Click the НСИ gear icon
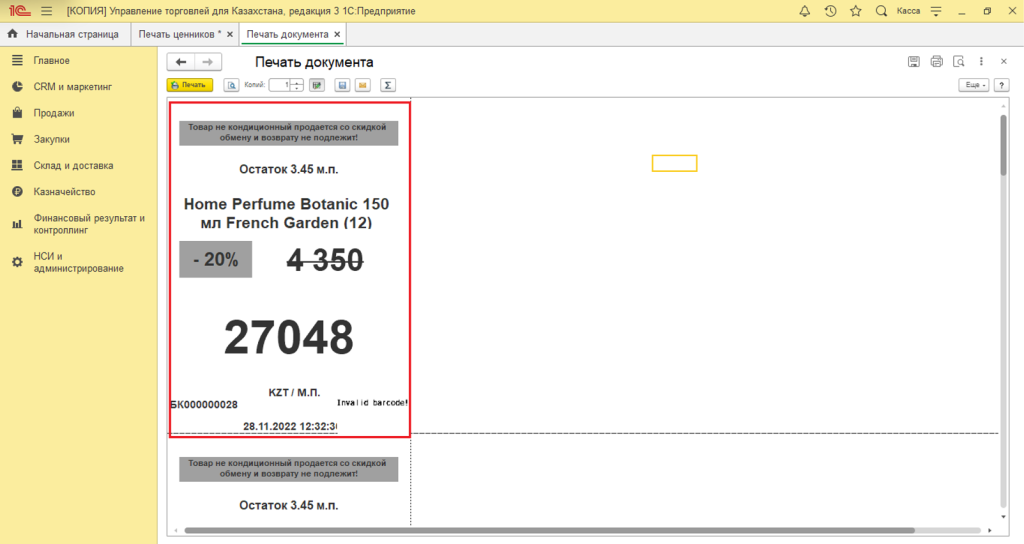Screen dimensions: 1024x544 pyautogui.click(x=18, y=262)
